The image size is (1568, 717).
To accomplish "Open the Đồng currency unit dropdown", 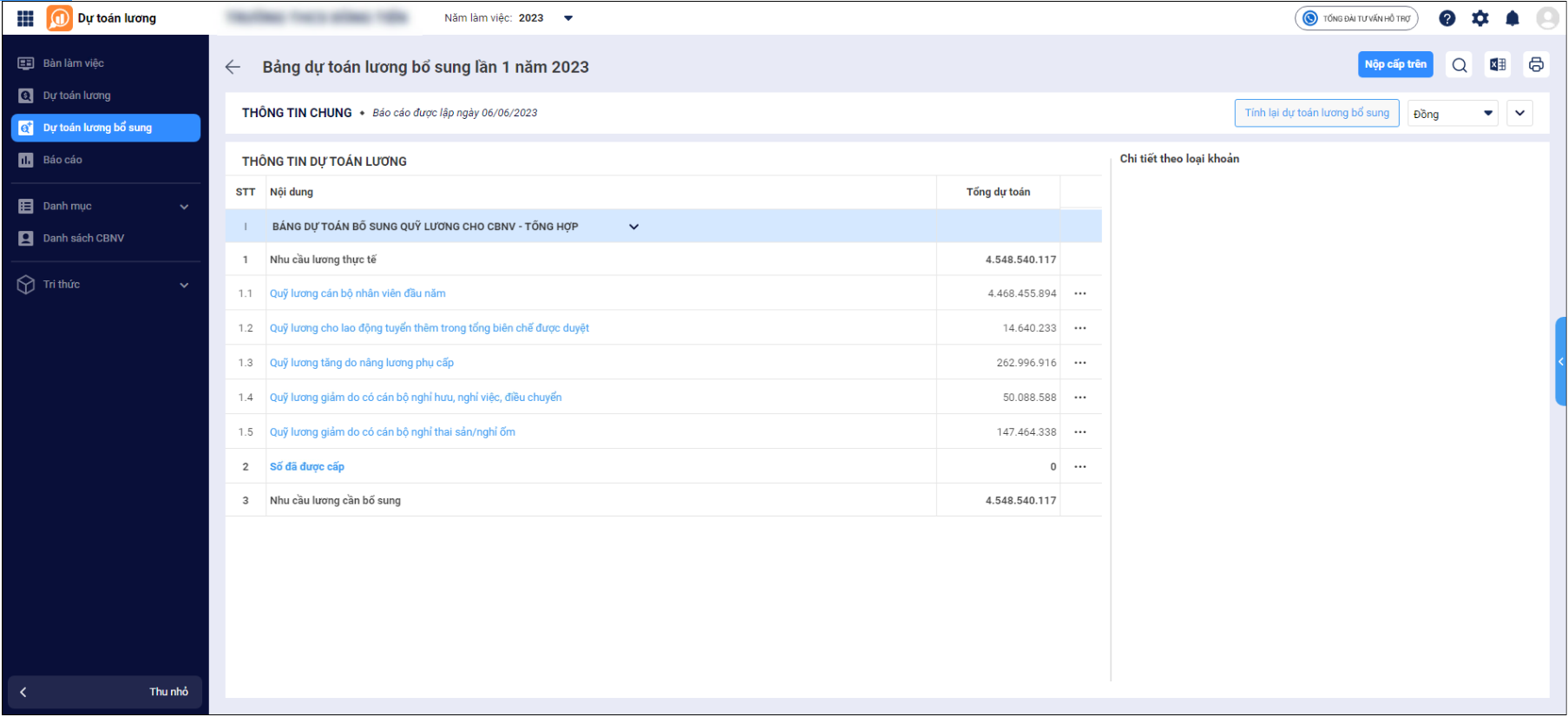I will click(x=1453, y=114).
